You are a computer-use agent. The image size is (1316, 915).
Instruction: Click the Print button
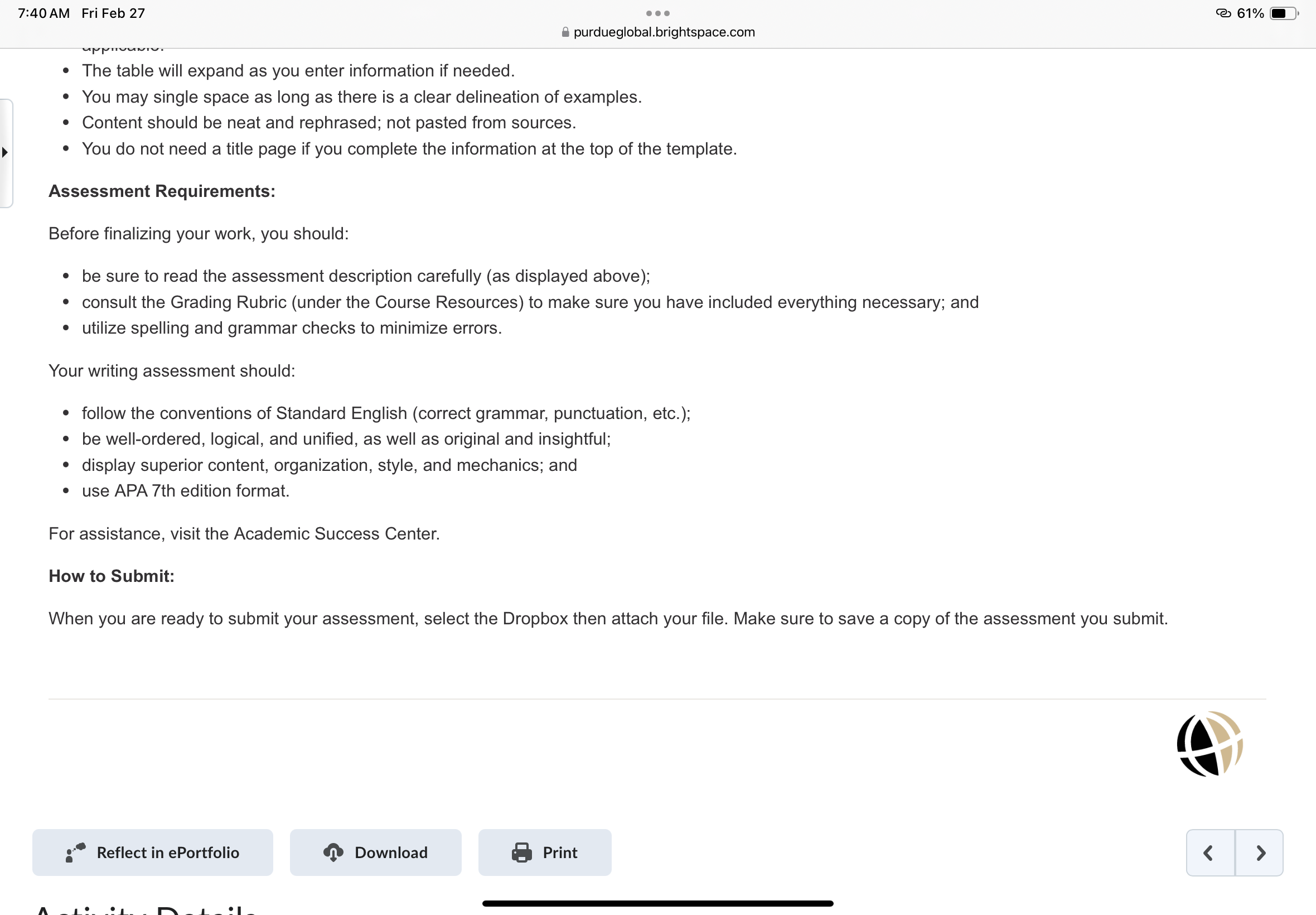point(545,852)
